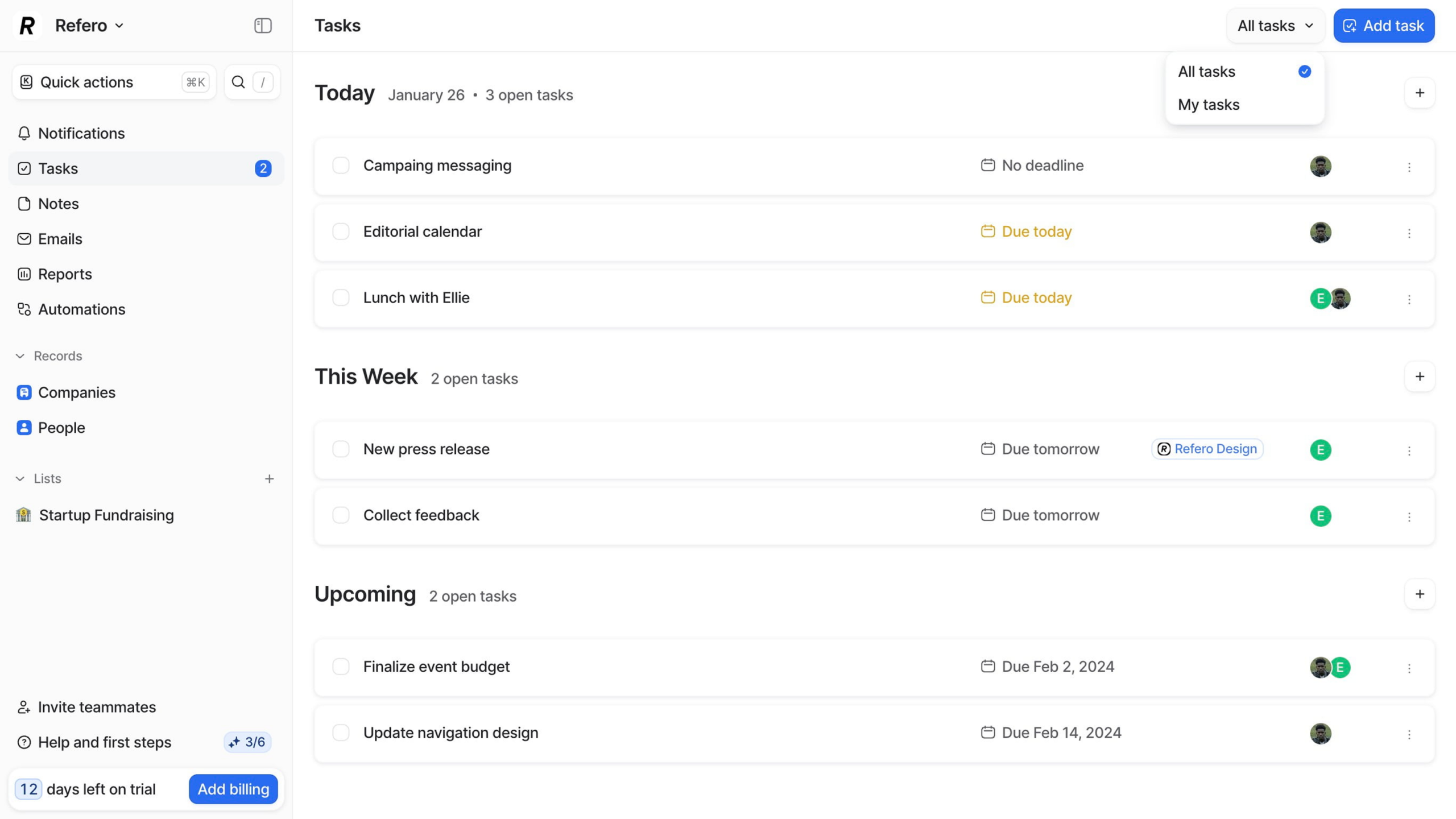Click the All tasks filter dropdown button
The height and width of the screenshot is (819, 1456).
pos(1275,26)
